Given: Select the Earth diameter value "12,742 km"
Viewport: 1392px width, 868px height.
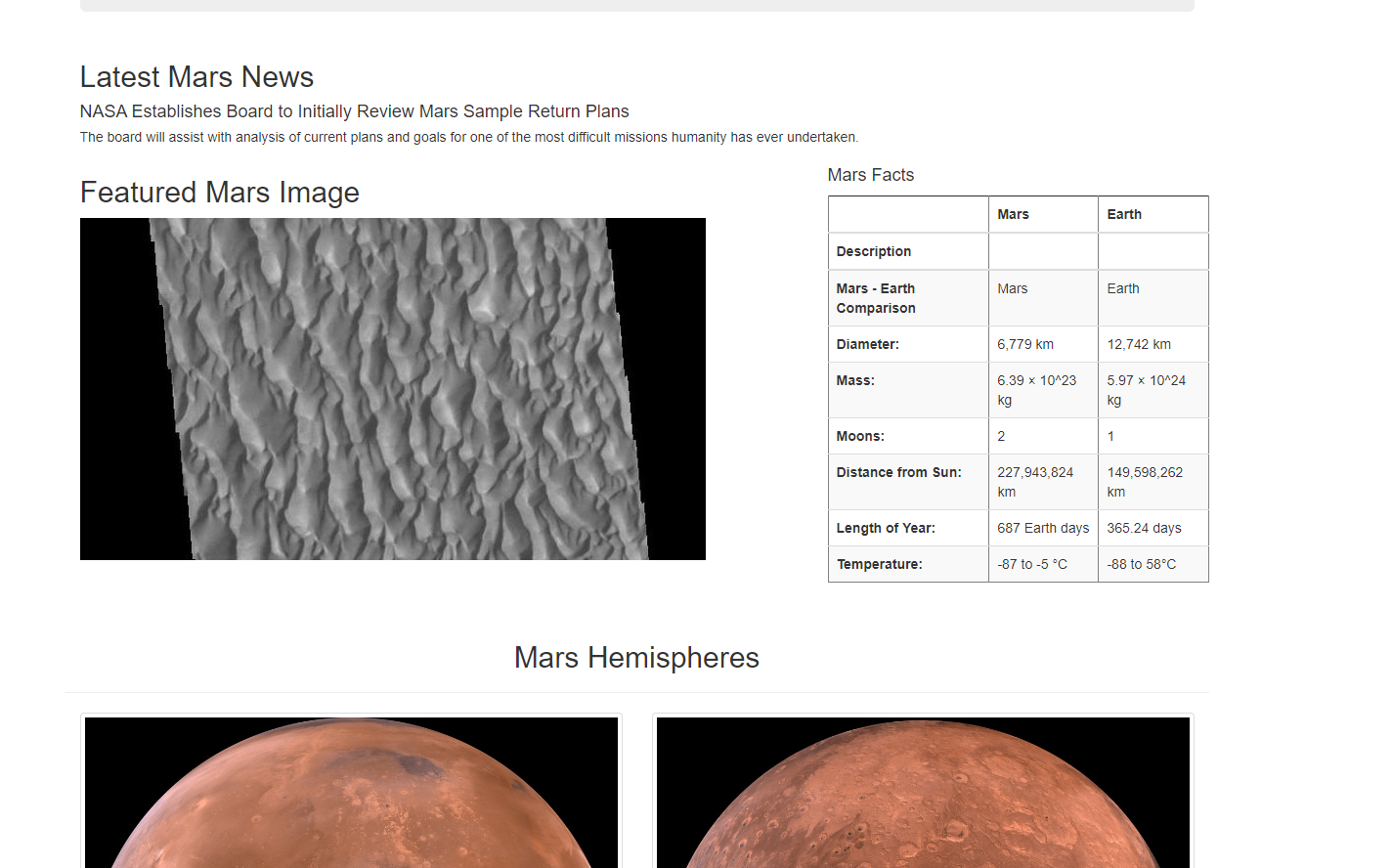Looking at the screenshot, I should pos(1139,344).
